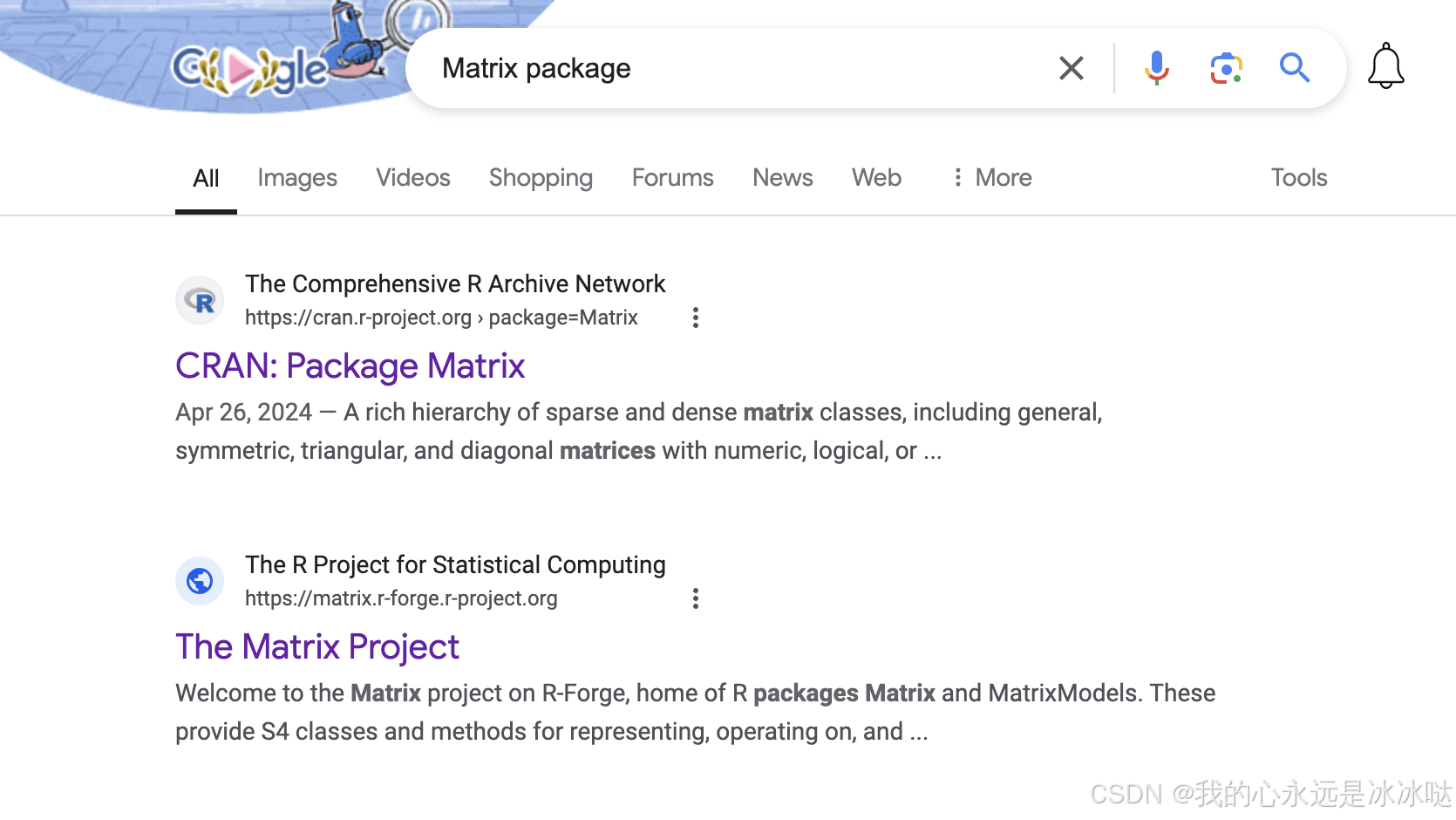
Task: Clear the search box with X icon
Action: (x=1071, y=68)
